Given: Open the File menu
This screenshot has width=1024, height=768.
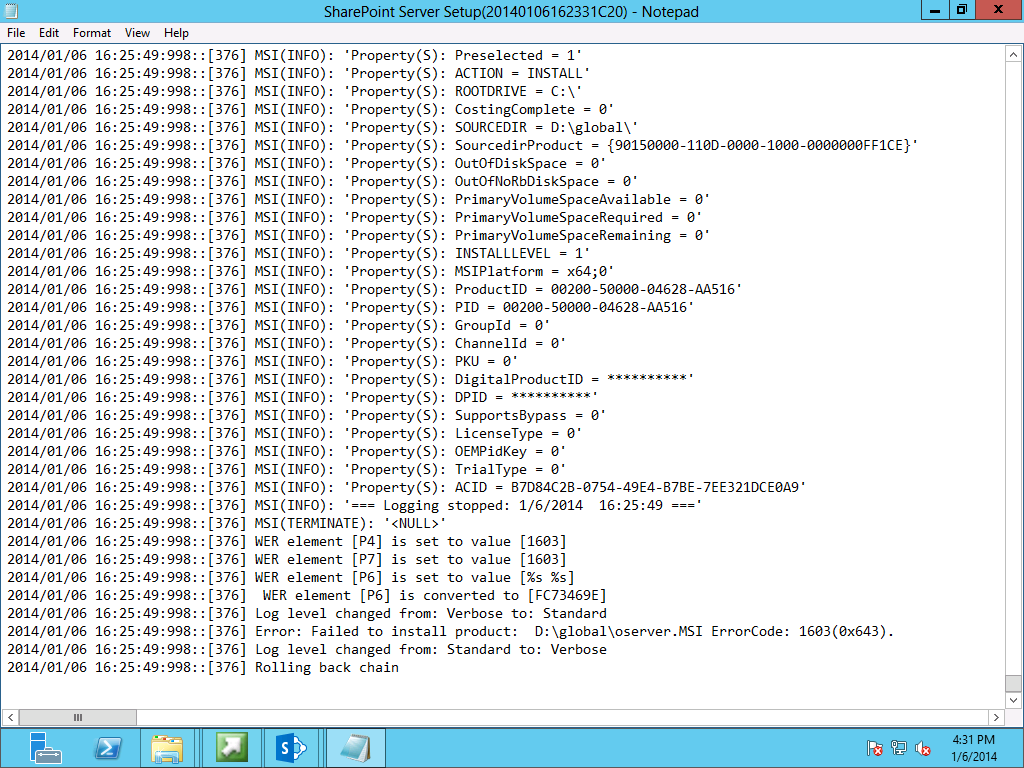Looking at the screenshot, I should 16,32.
